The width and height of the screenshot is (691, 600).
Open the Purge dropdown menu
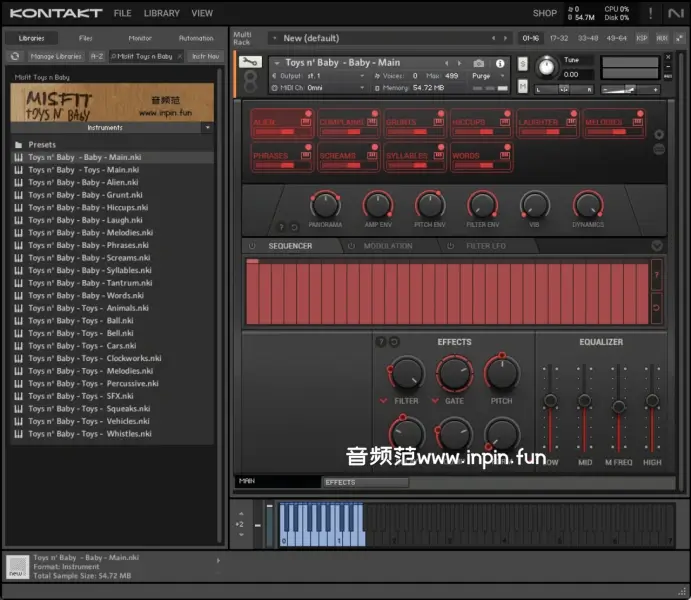486,76
